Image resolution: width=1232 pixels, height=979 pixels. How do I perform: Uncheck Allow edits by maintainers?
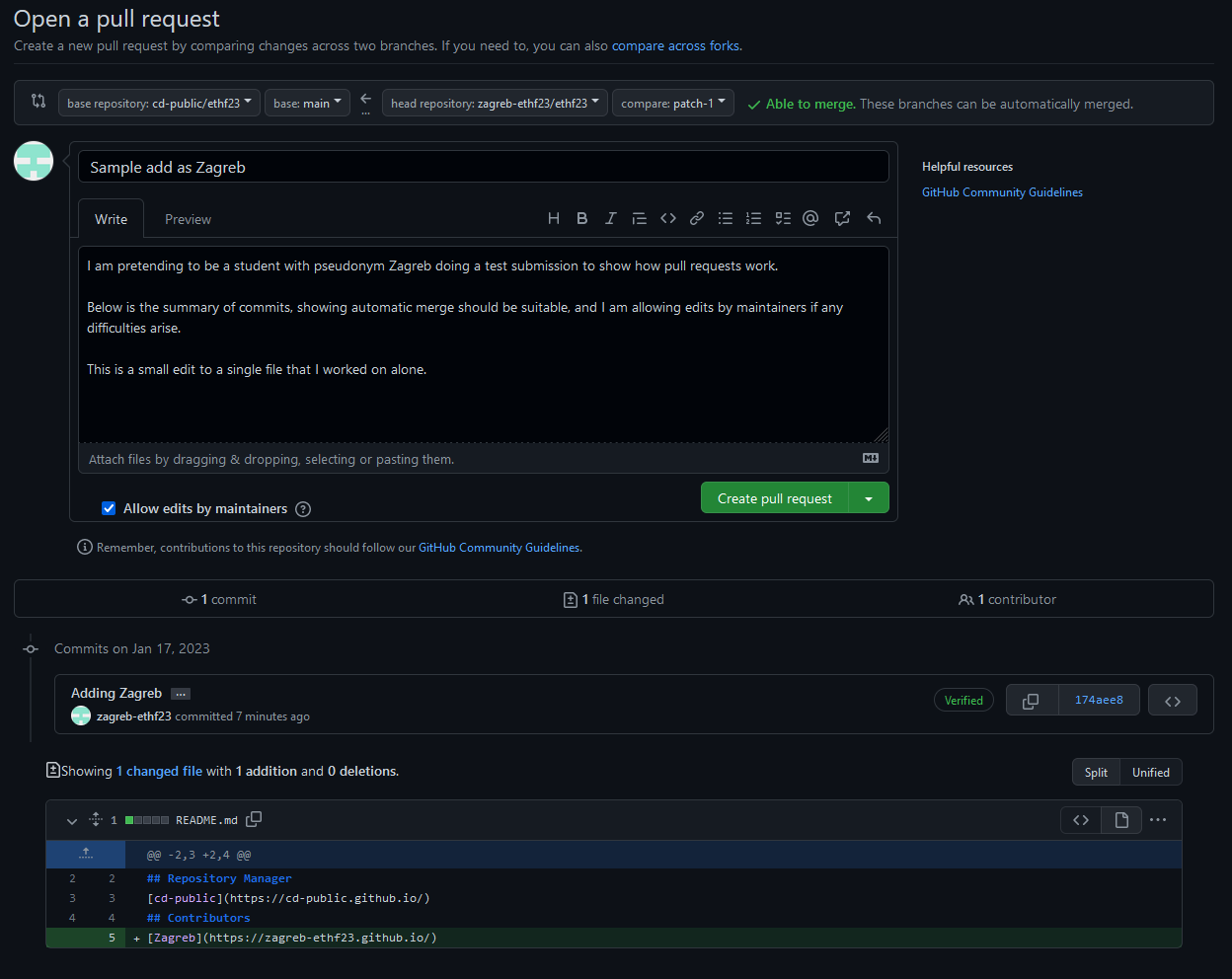click(x=110, y=508)
